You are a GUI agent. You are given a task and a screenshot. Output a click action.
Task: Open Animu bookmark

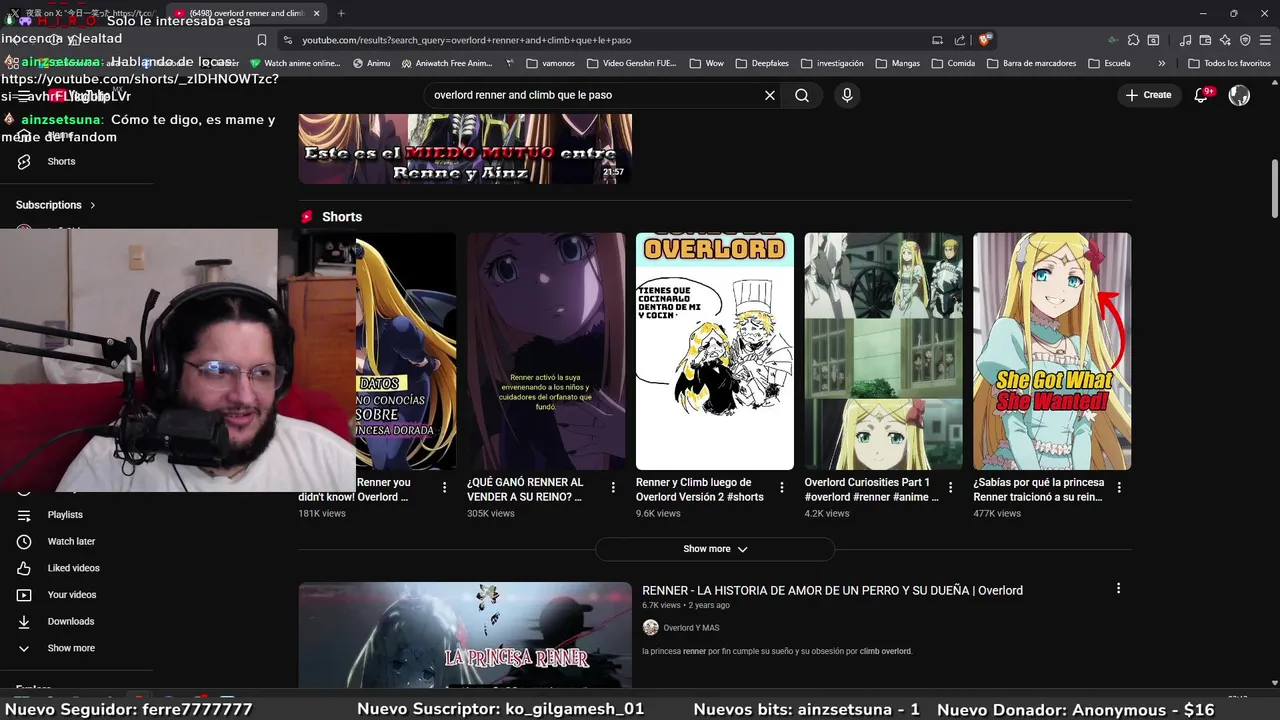pyautogui.click(x=371, y=63)
